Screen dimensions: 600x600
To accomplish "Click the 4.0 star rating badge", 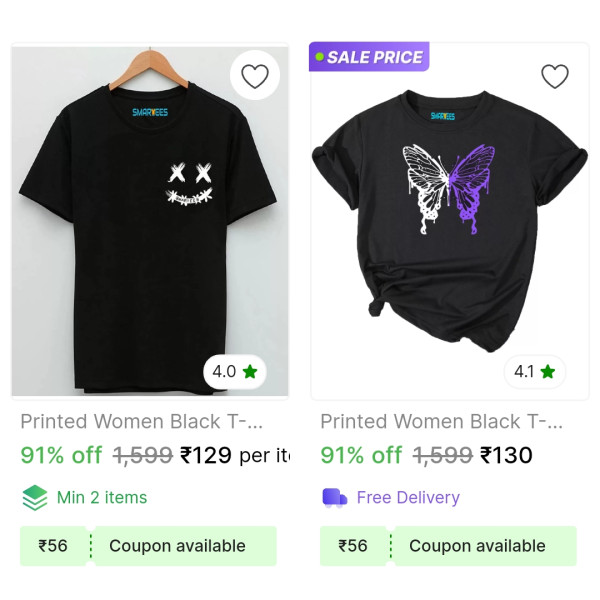I will click(x=235, y=372).
